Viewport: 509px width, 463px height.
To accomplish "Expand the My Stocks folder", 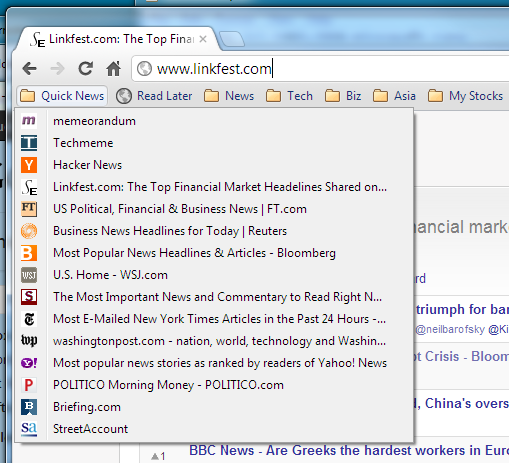I will [465, 96].
